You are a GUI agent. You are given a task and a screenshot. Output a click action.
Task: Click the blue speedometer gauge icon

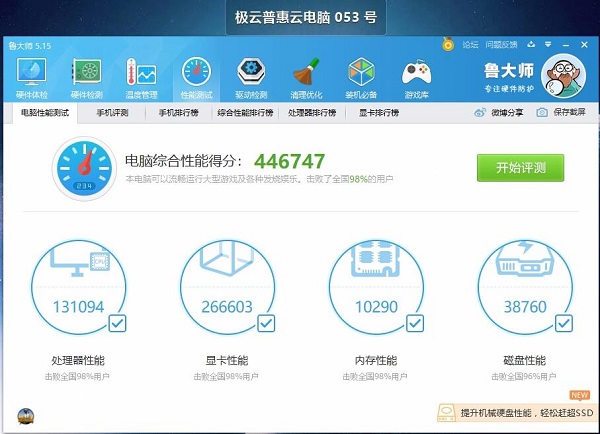(x=84, y=168)
